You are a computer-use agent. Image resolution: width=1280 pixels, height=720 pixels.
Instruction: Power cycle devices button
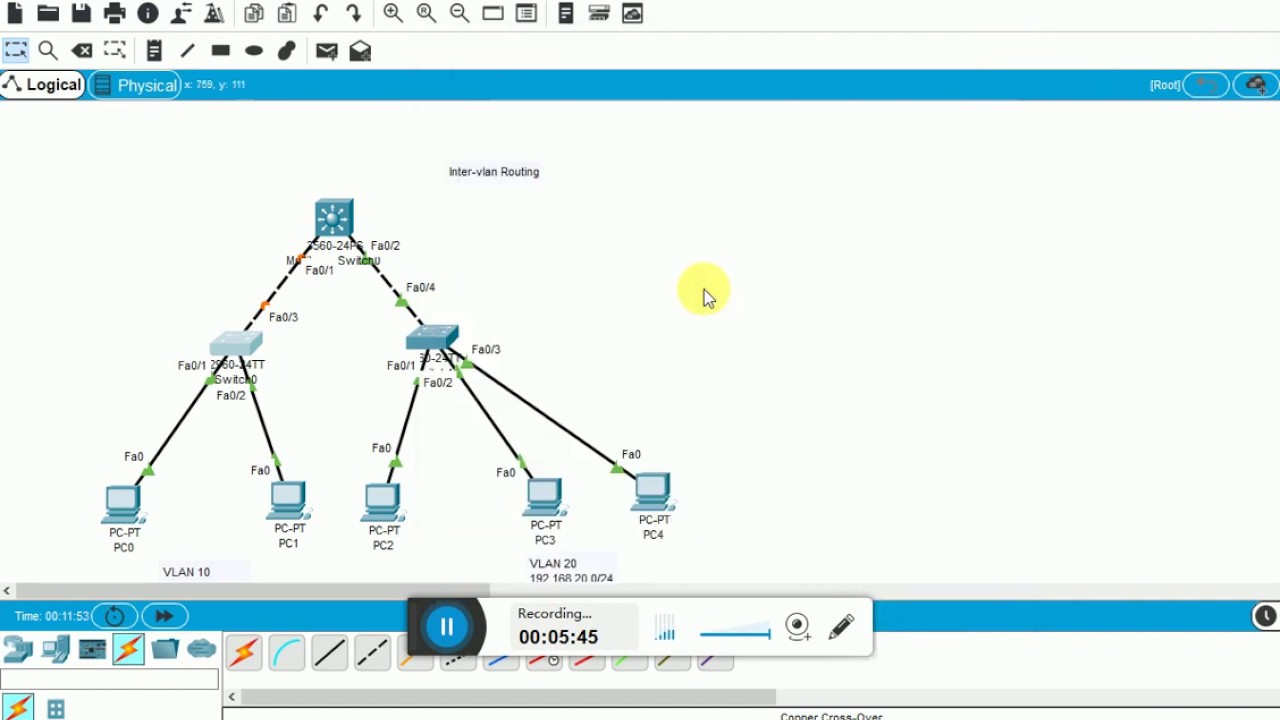tap(114, 616)
